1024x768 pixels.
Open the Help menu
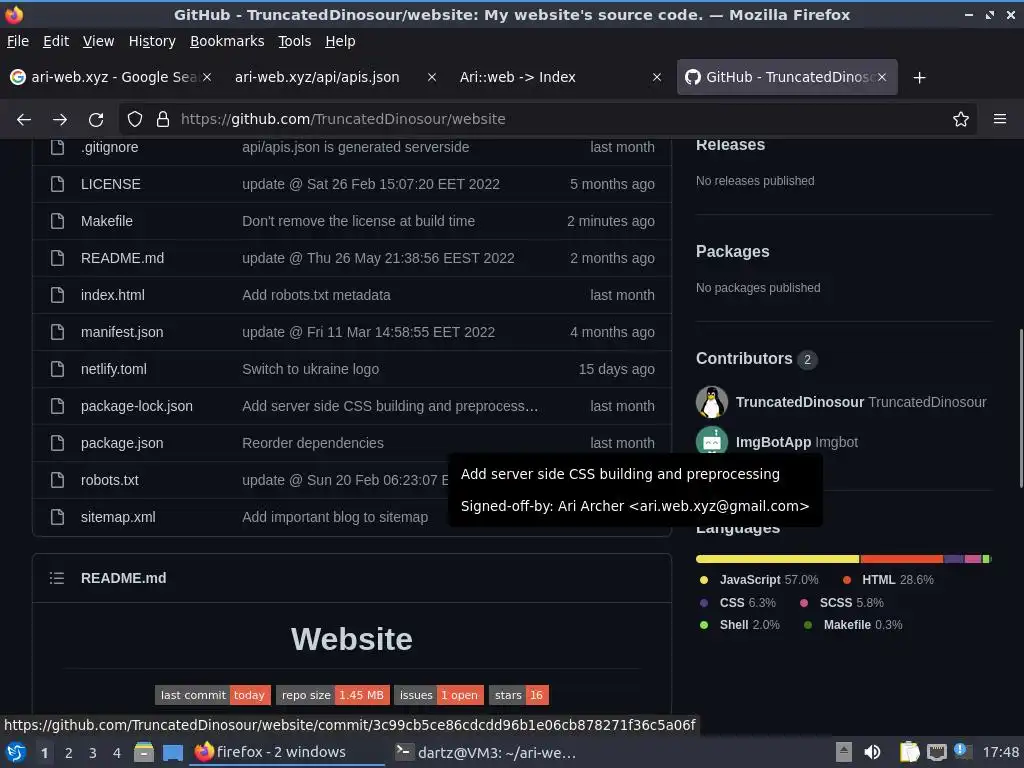click(340, 41)
